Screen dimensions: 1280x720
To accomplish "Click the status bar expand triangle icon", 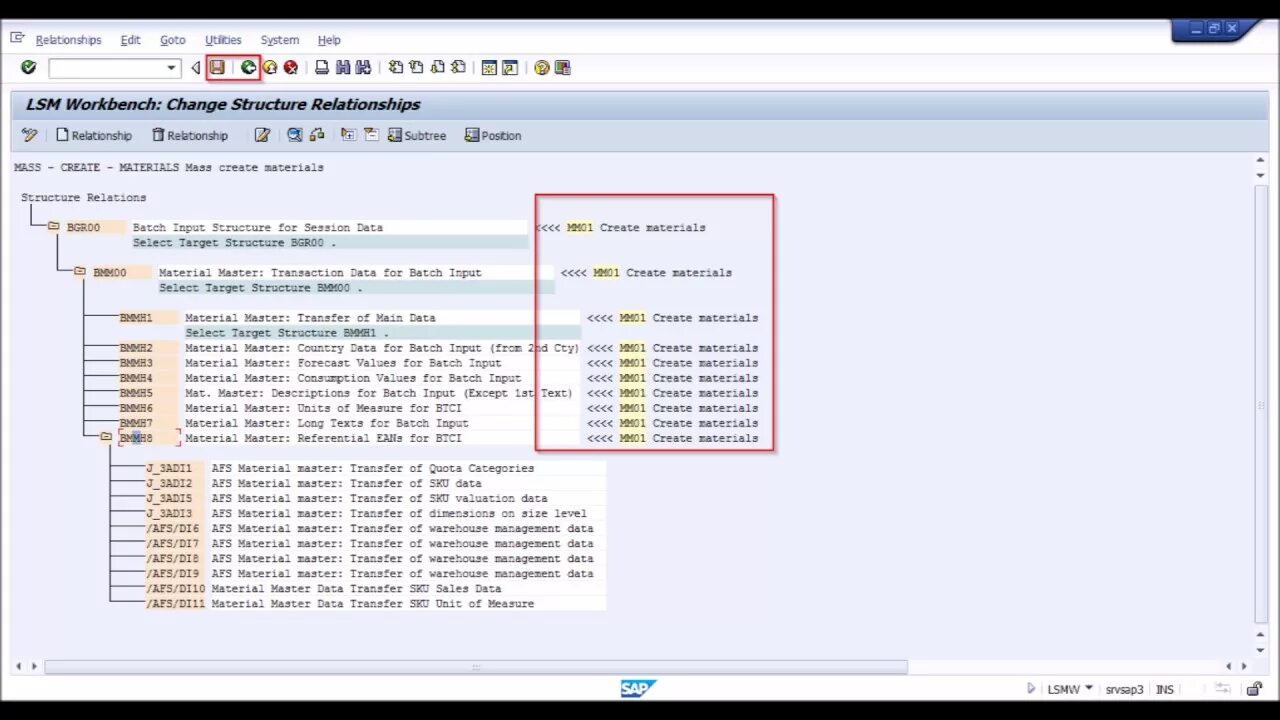I will [1031, 688].
